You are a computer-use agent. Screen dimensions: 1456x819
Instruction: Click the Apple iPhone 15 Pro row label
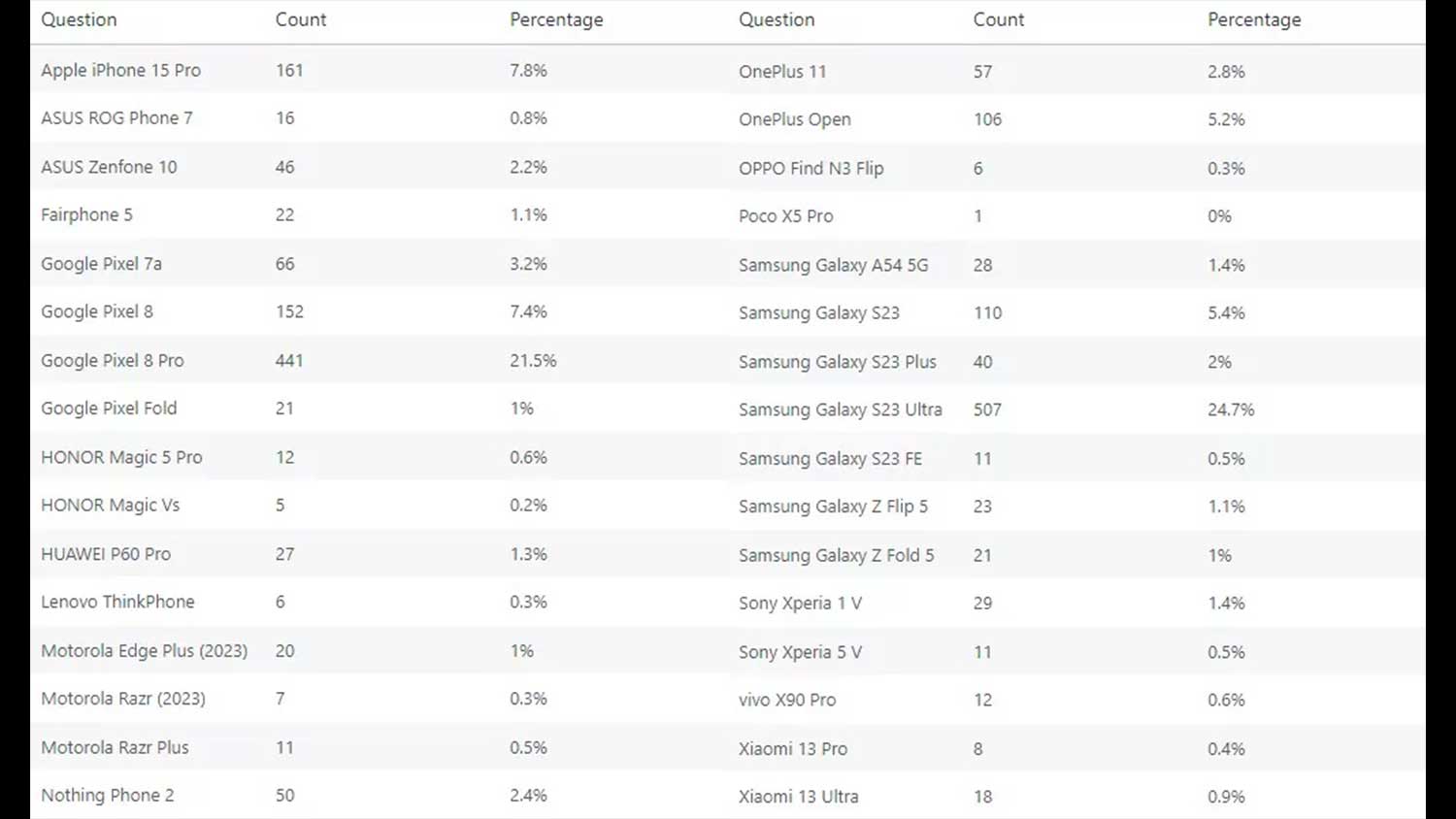pyautogui.click(x=120, y=70)
